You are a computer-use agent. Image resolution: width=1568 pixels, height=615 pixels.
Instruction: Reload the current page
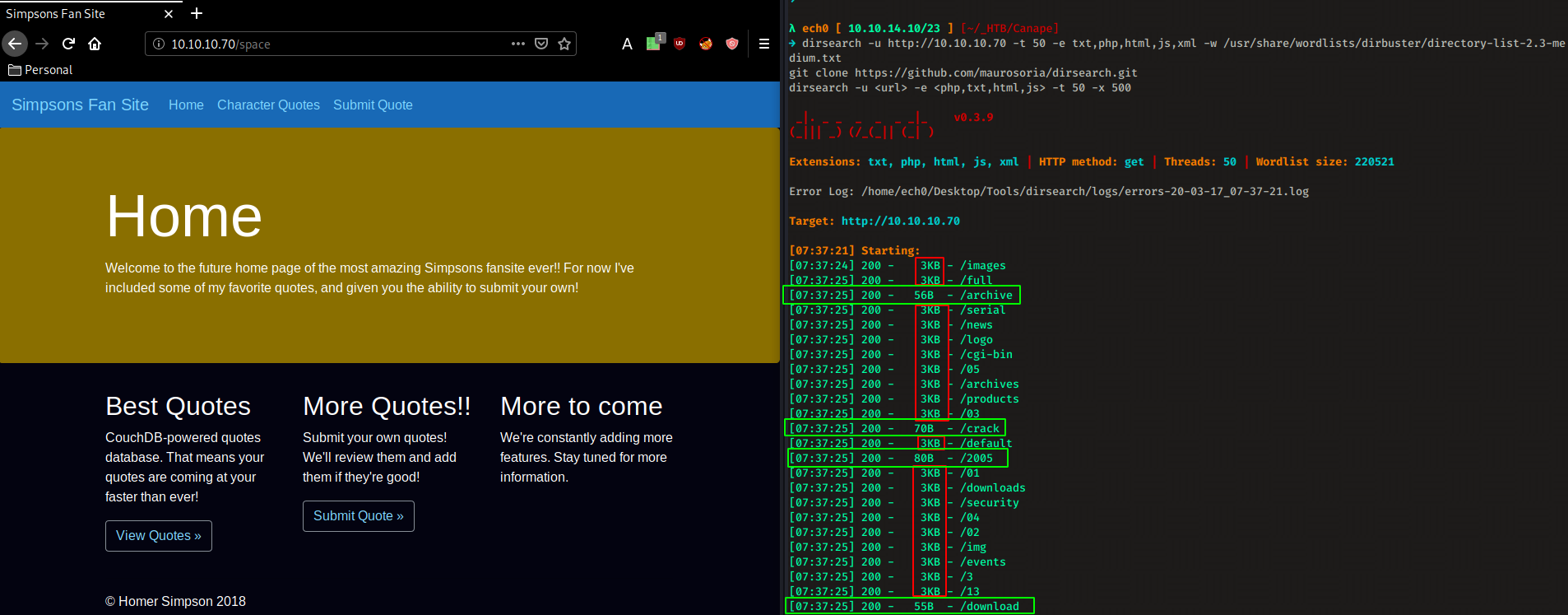(69, 44)
